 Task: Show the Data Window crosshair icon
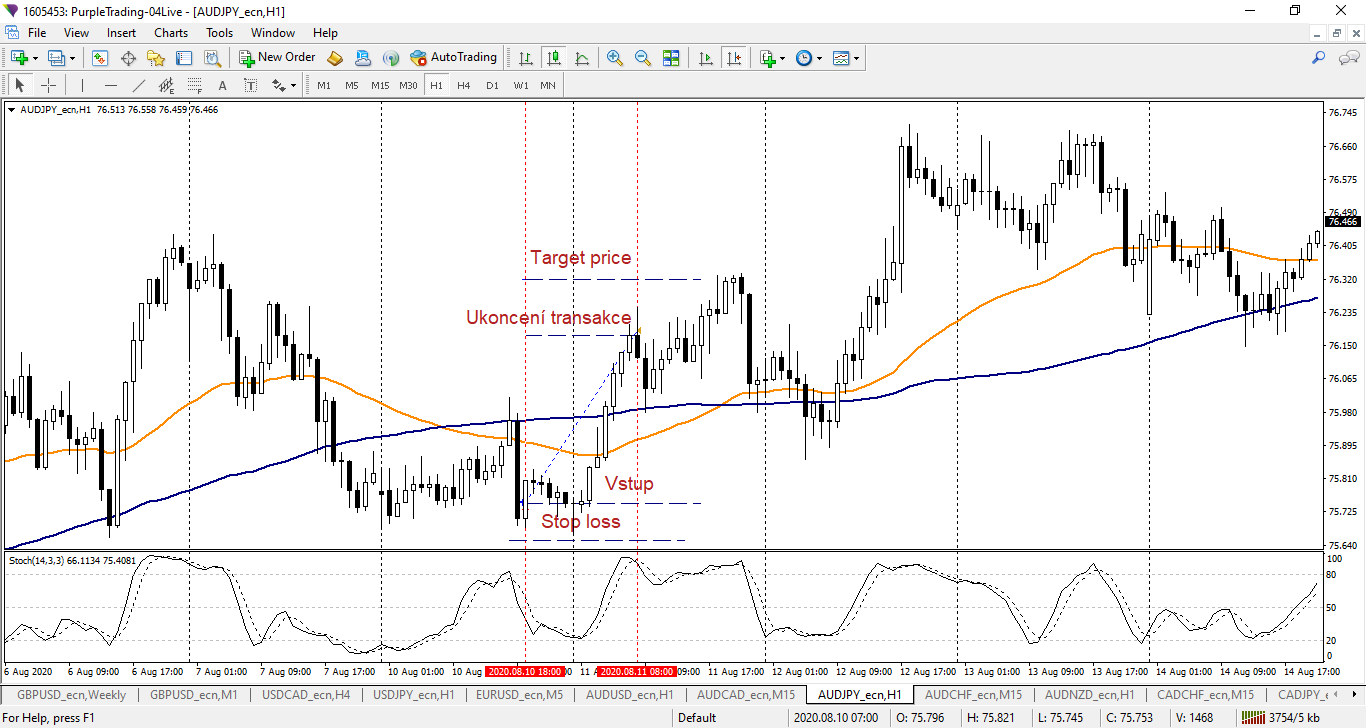click(128, 58)
